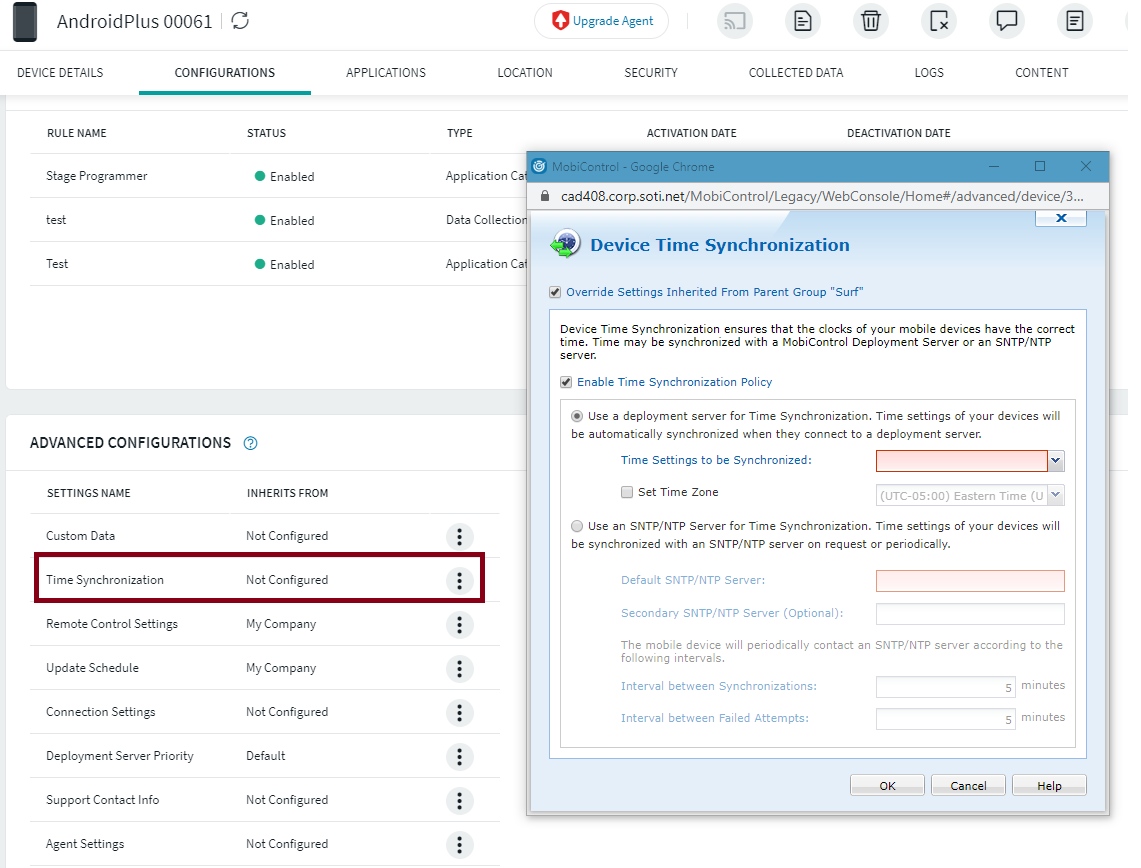Image resolution: width=1141 pixels, height=868 pixels.
Task: Open the Security tab
Action: 651,73
